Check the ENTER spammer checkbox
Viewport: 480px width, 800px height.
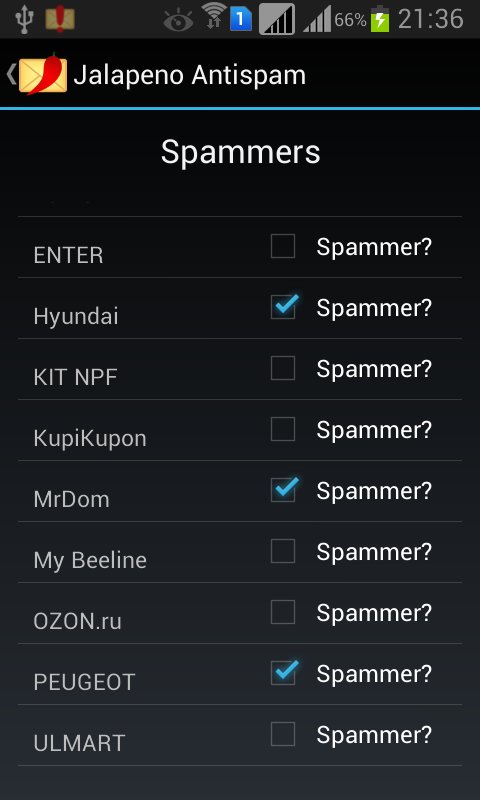point(283,246)
